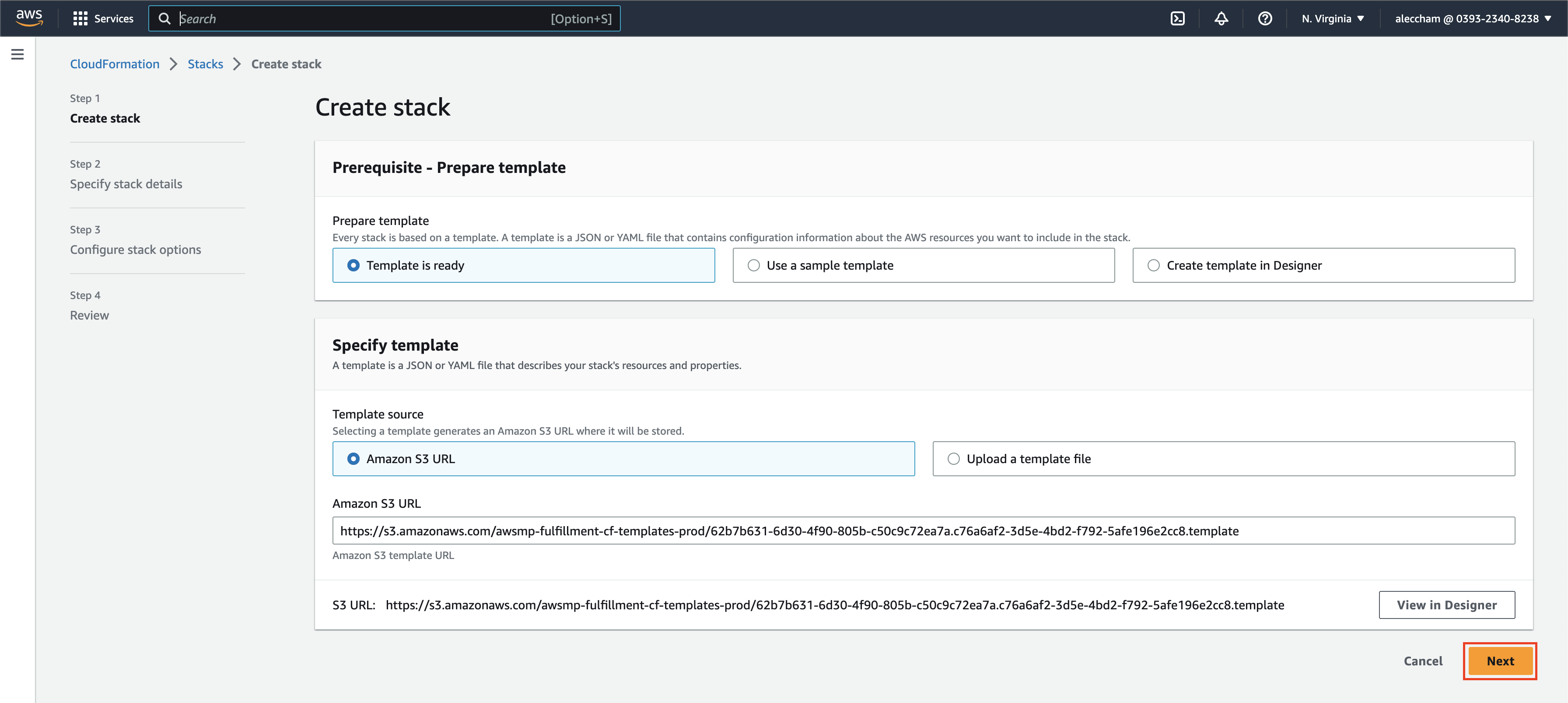The width and height of the screenshot is (1568, 703).
Task: Click the help question mark icon
Action: pos(1265,18)
